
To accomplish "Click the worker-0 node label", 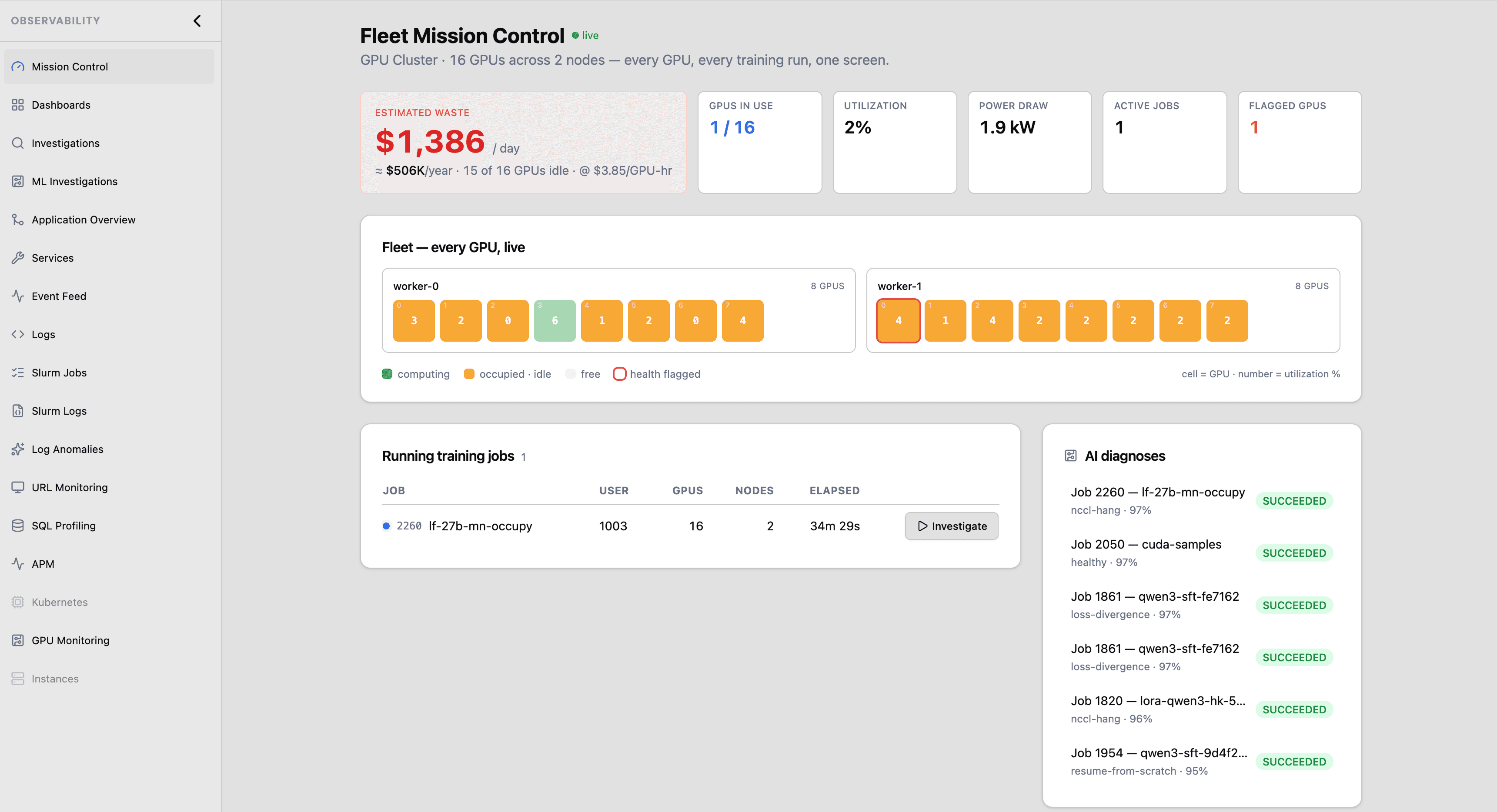I will pos(416,286).
